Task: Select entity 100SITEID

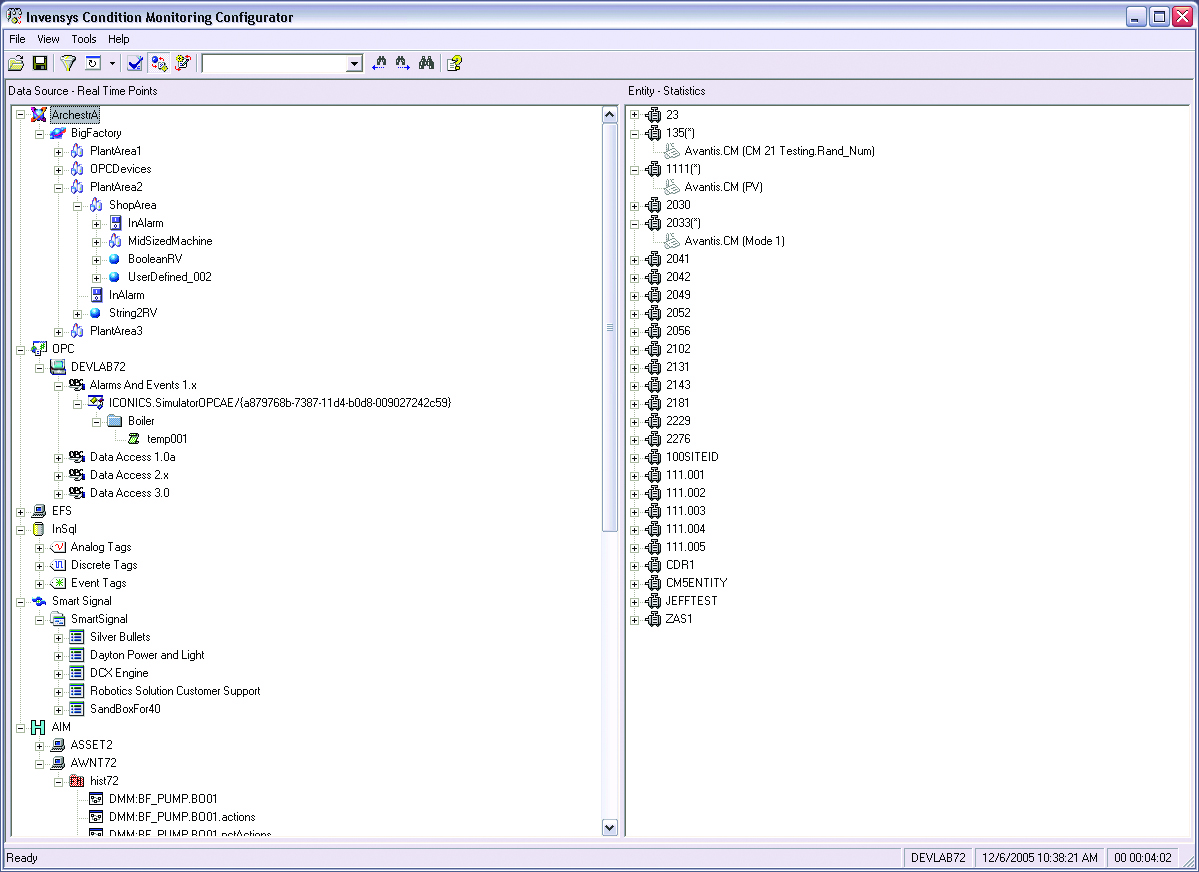Action: pos(692,457)
